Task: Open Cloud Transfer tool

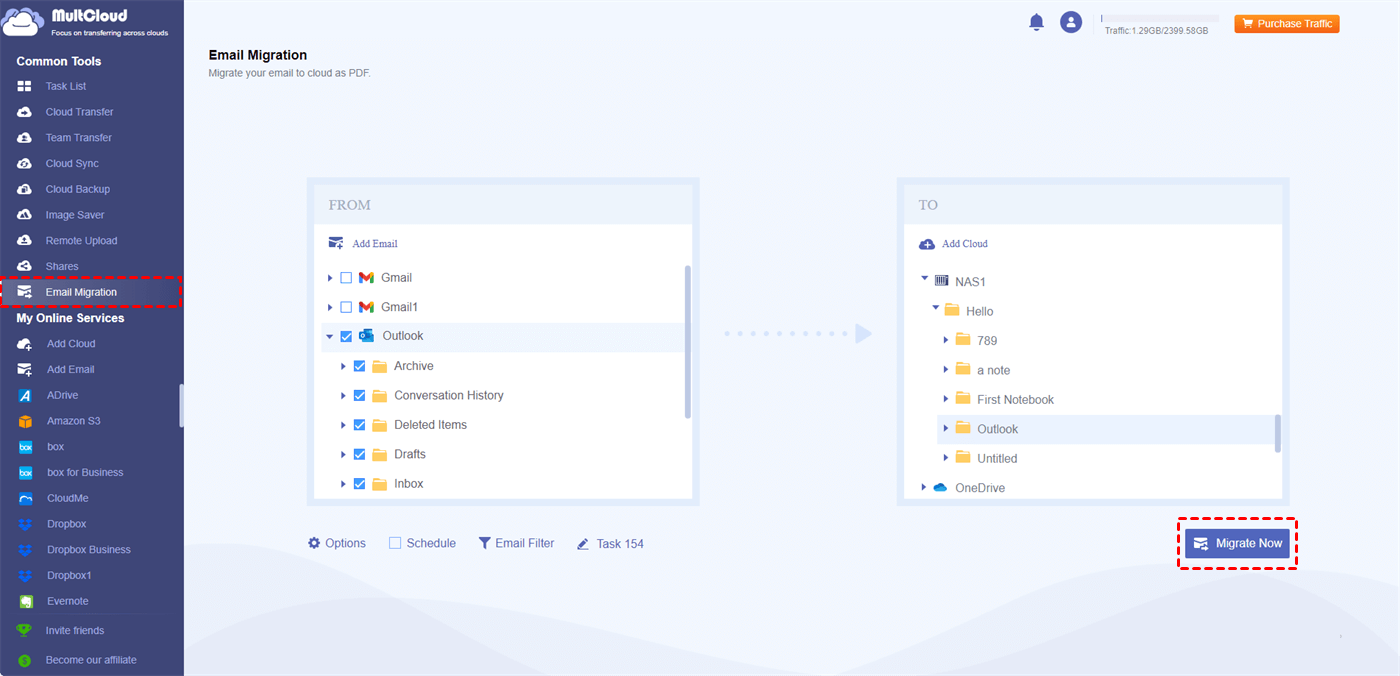Action: [x=79, y=112]
